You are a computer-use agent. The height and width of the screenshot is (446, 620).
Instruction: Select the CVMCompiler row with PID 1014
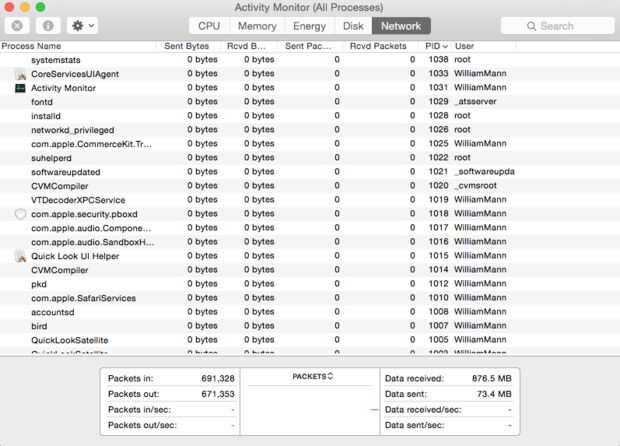point(310,270)
